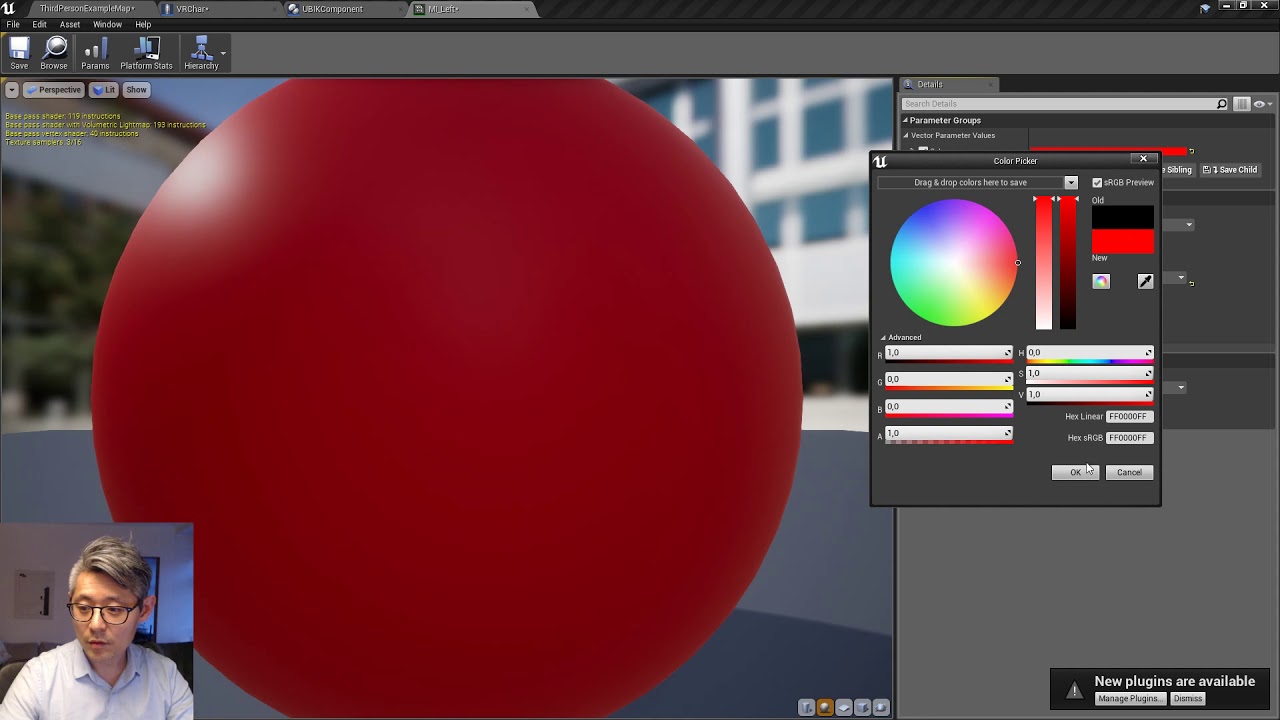Toggle the Details property matrix grid icon
1280x720 pixels.
(x=1242, y=104)
